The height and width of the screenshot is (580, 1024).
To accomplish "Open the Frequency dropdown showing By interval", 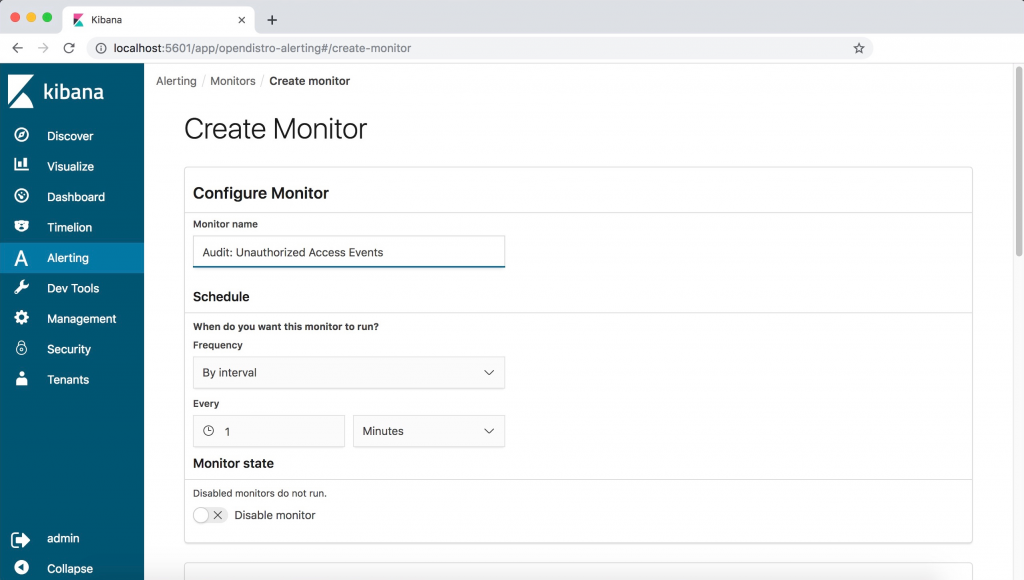I will point(348,372).
